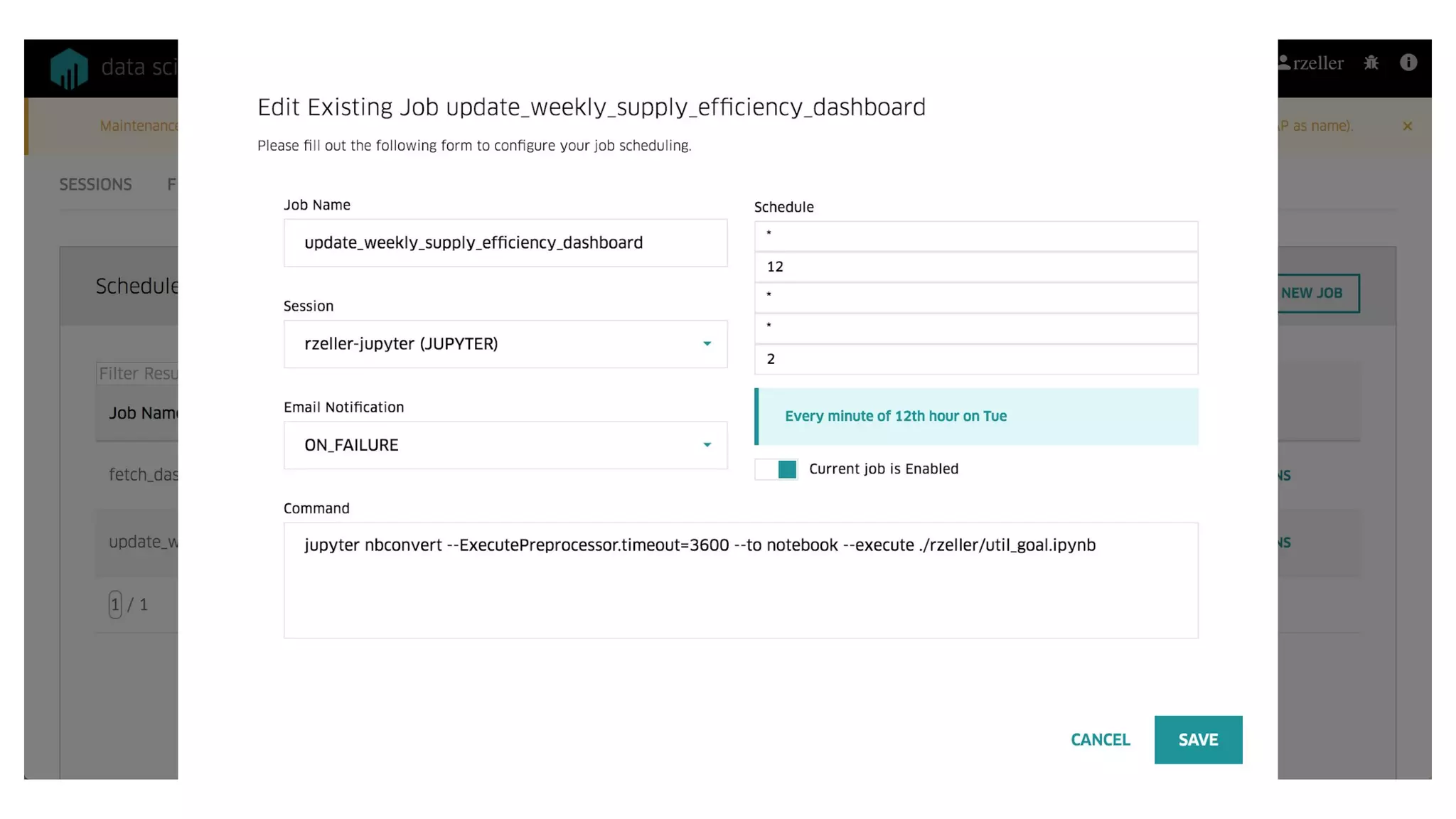Toggle the Current job is Enabled switch
1456x819 pixels.
pos(776,469)
